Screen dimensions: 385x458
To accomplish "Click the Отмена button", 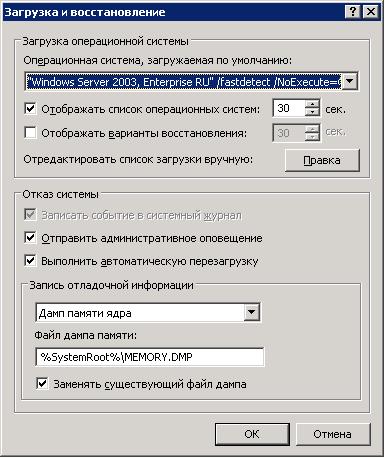I will [x=333, y=434].
